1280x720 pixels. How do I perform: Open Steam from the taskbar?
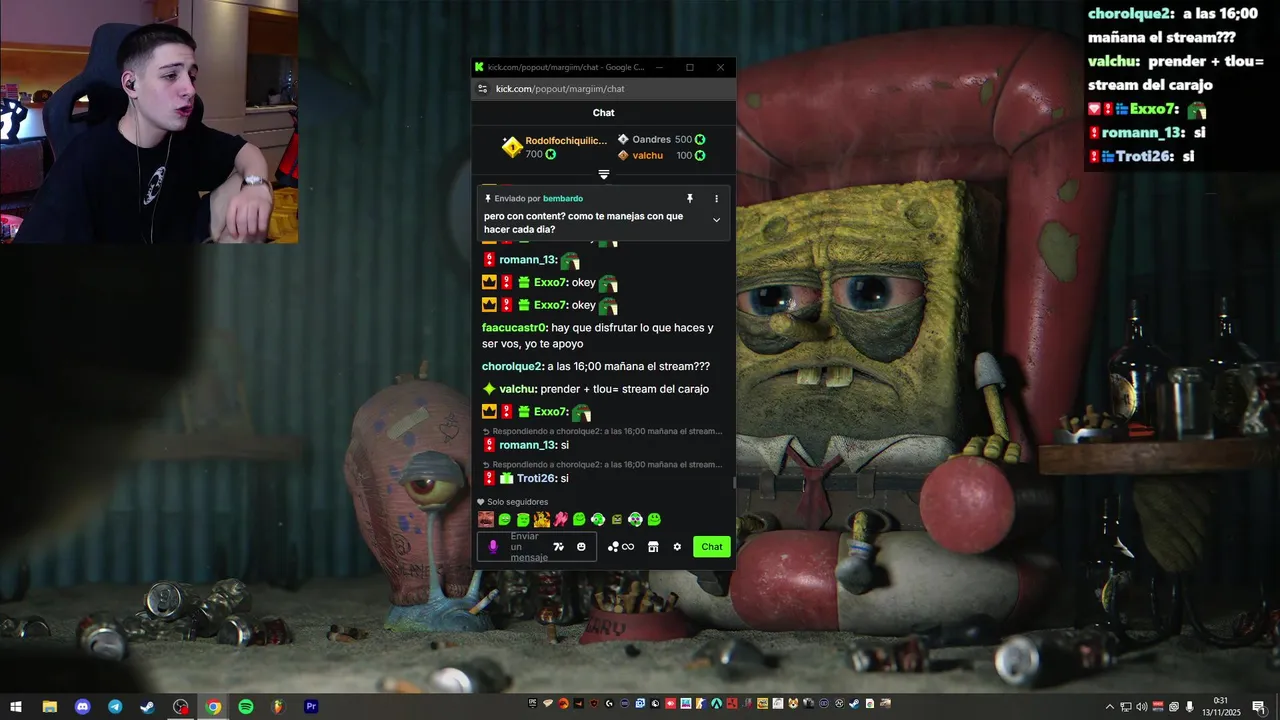coord(147,706)
